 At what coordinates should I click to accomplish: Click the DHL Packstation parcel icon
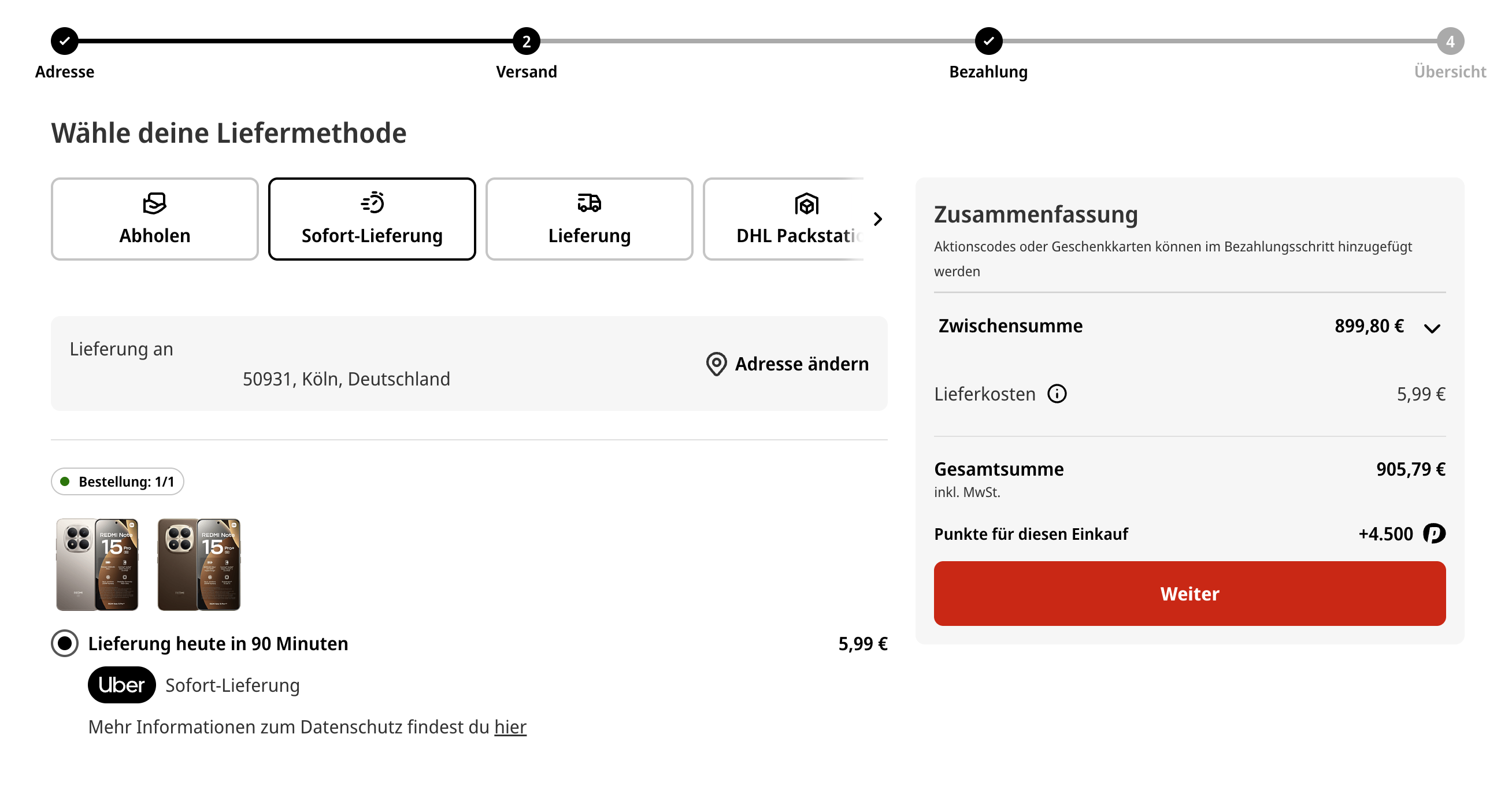806,204
